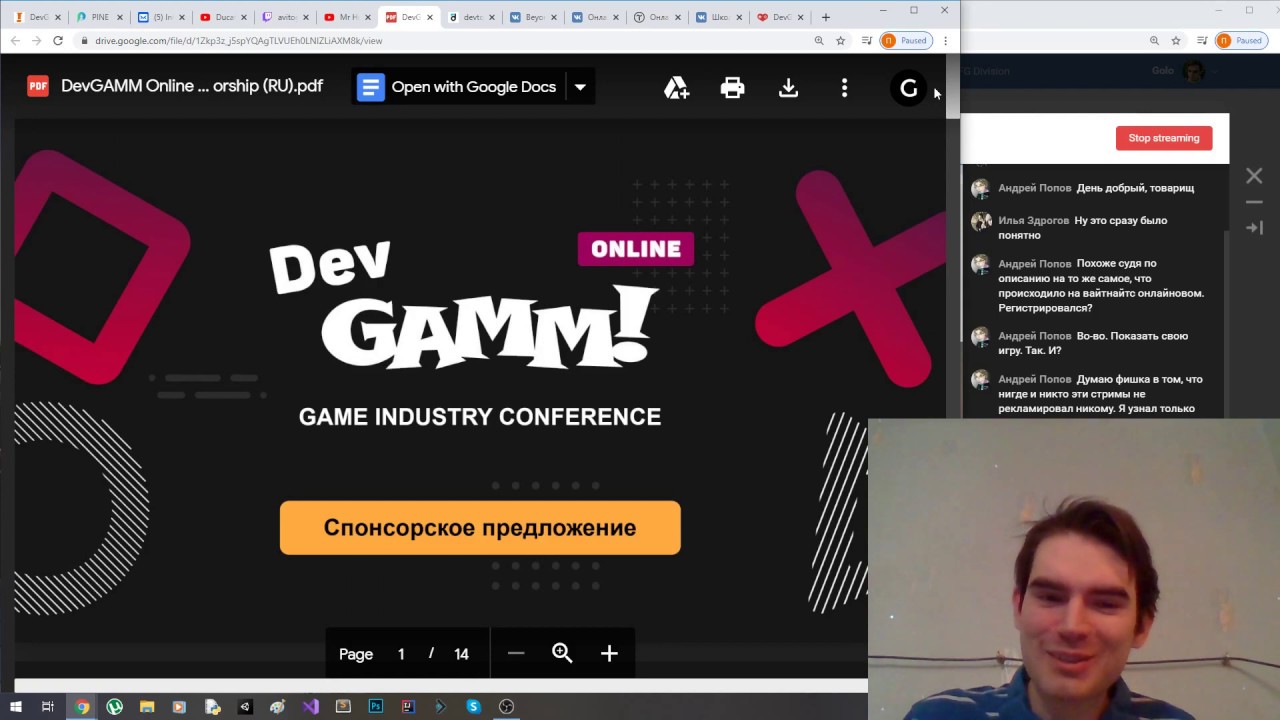This screenshot has width=1280, height=720.
Task: Reset zoom with the magnifier icon
Action: [562, 653]
